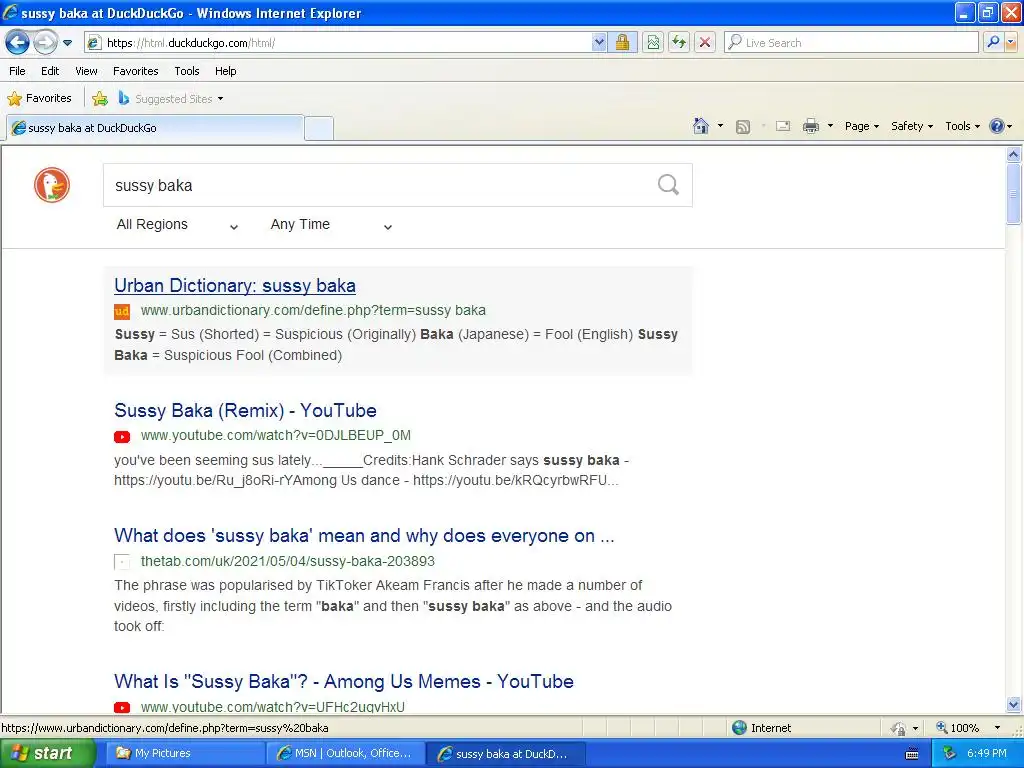Click the Compatibility View icon
This screenshot has width=1024, height=768.
coord(653,43)
